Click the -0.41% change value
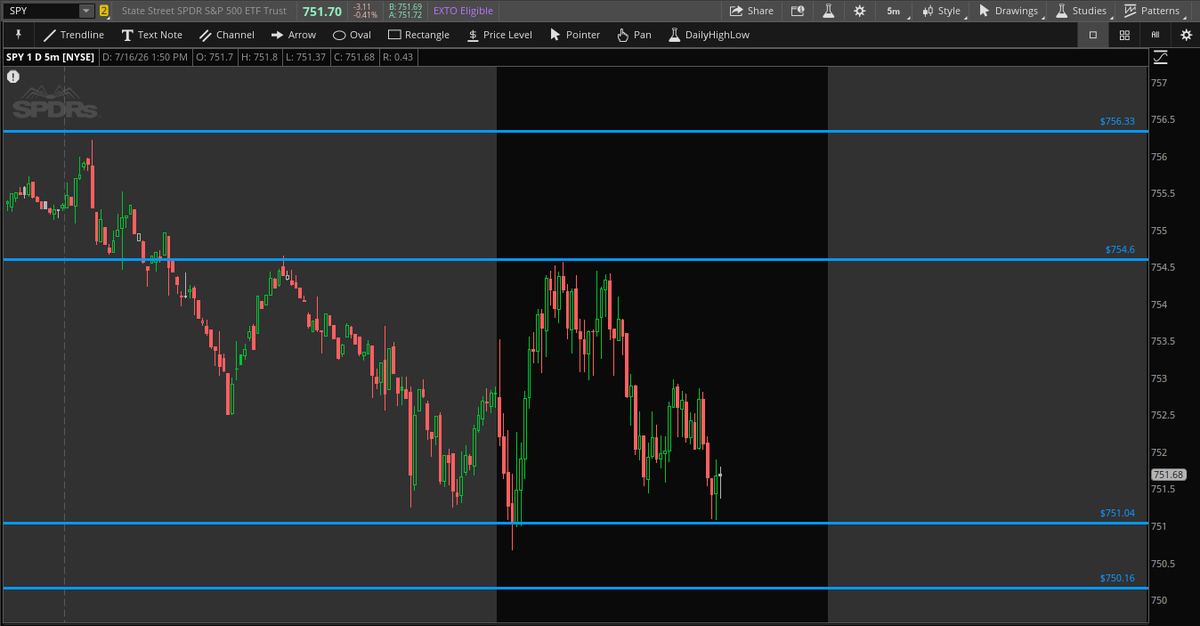Viewport: 1200px width, 626px height. coord(365,16)
